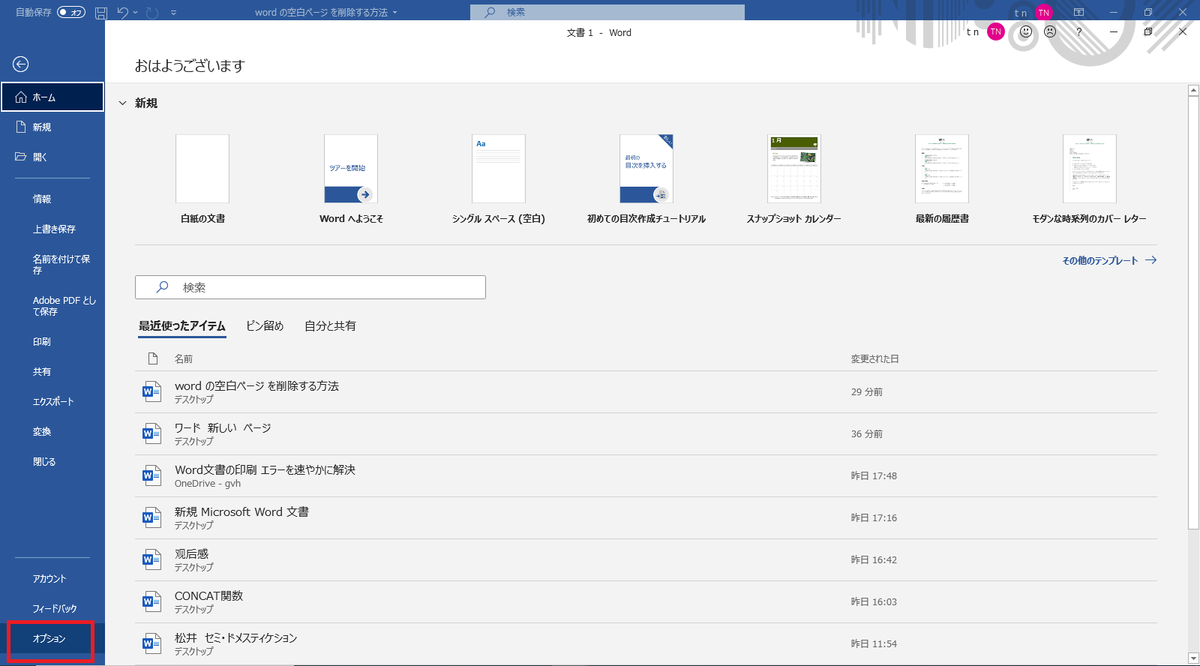The image size is (1200, 666).
Task: Open 'Word文書の印刷 エラーを速やかに解決' document
Action: pyautogui.click(x=646, y=476)
